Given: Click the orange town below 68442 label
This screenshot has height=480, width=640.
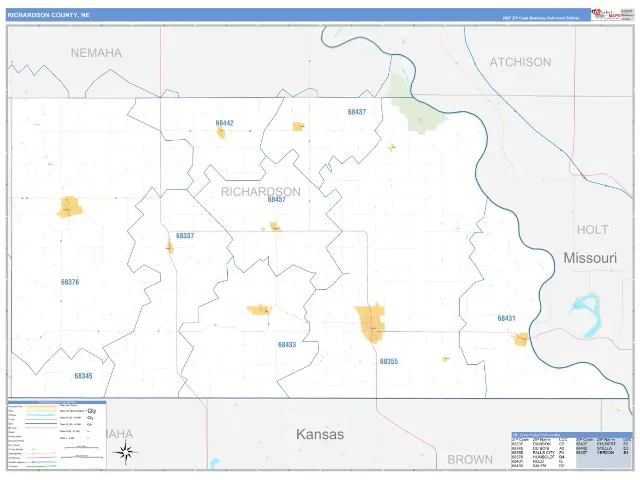Looking at the screenshot, I should [x=221, y=132].
